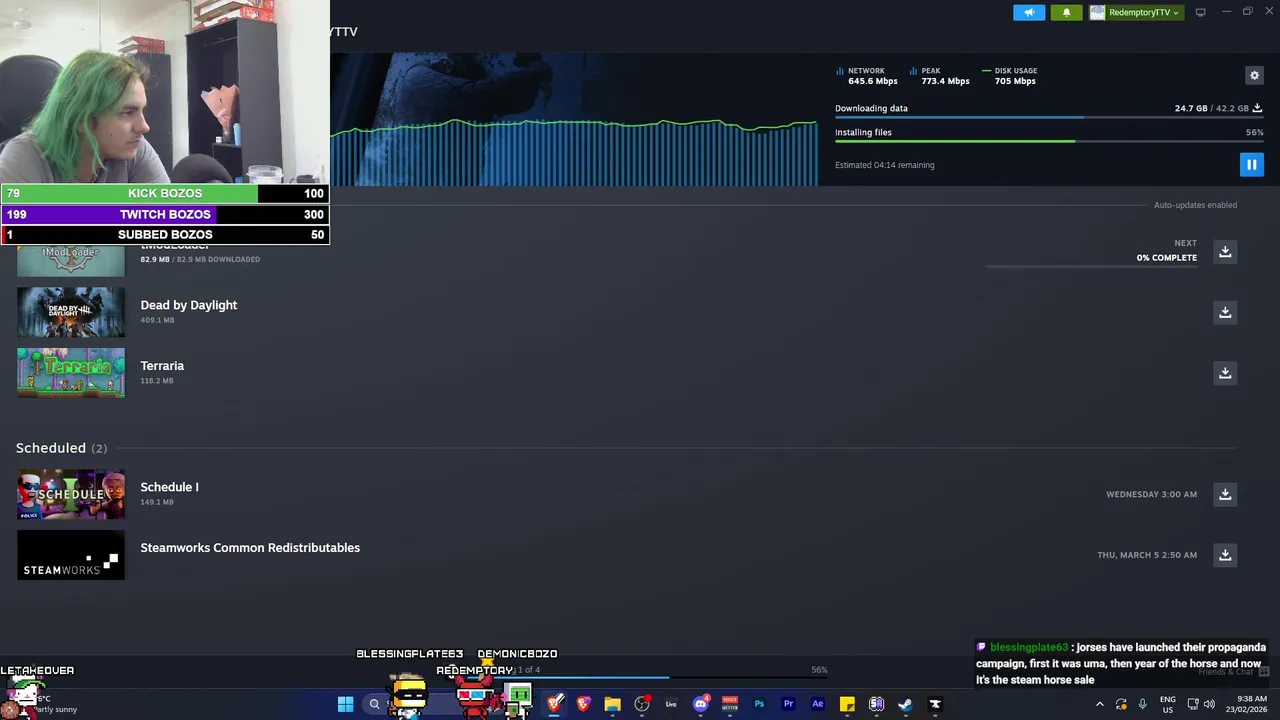
Task: Open Photoshop from taskbar
Action: tap(759, 704)
